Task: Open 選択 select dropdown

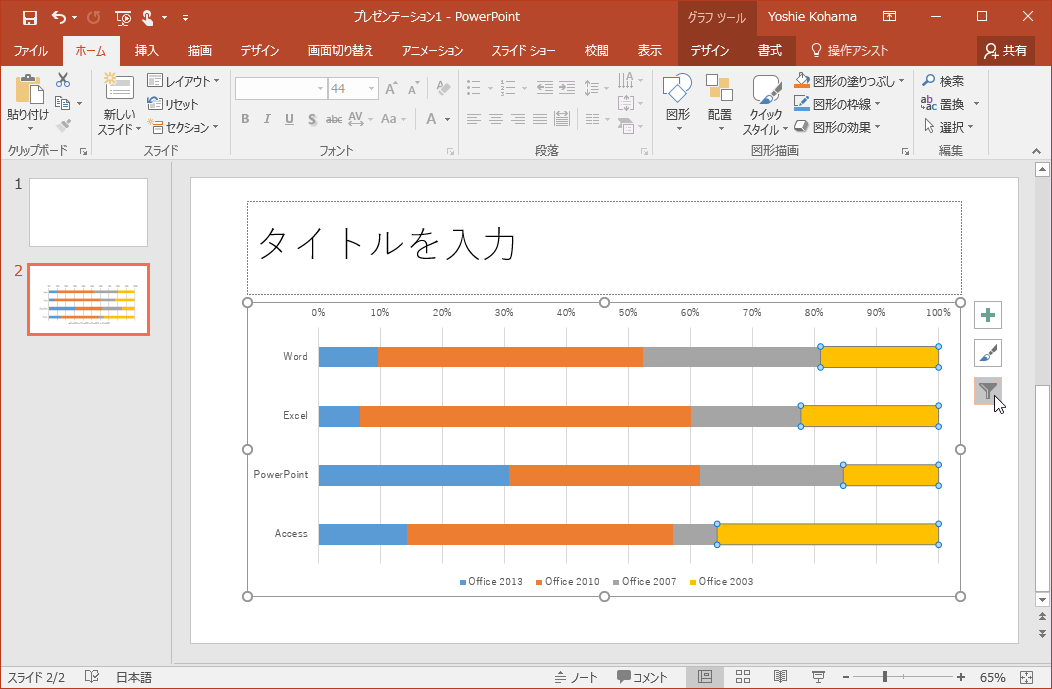Action: pos(949,126)
